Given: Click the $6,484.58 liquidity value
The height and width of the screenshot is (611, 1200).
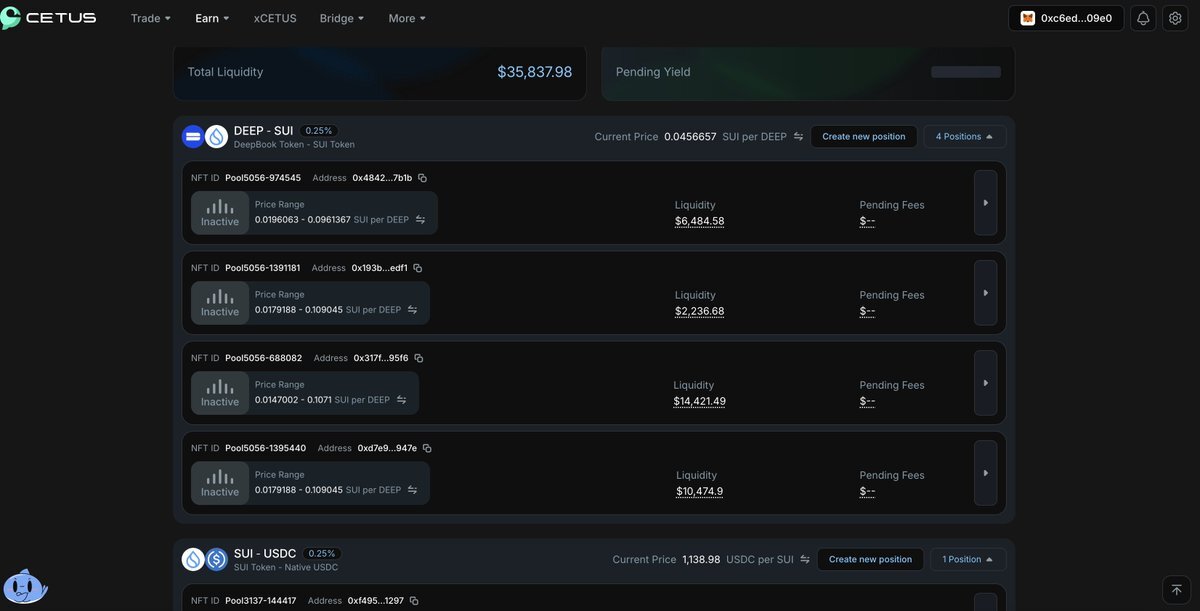Looking at the screenshot, I should pyautogui.click(x=699, y=221).
